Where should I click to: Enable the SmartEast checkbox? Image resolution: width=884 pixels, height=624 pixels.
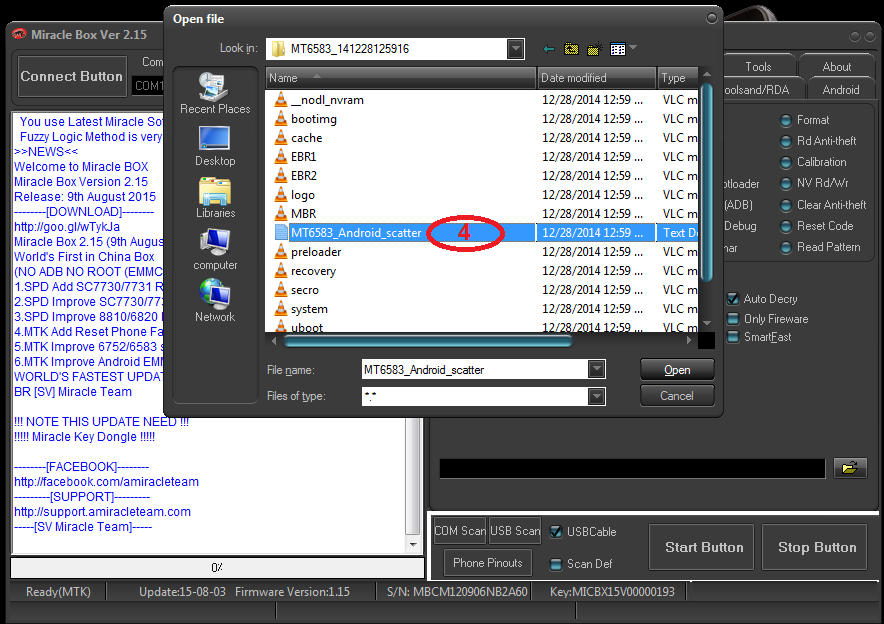(x=733, y=337)
